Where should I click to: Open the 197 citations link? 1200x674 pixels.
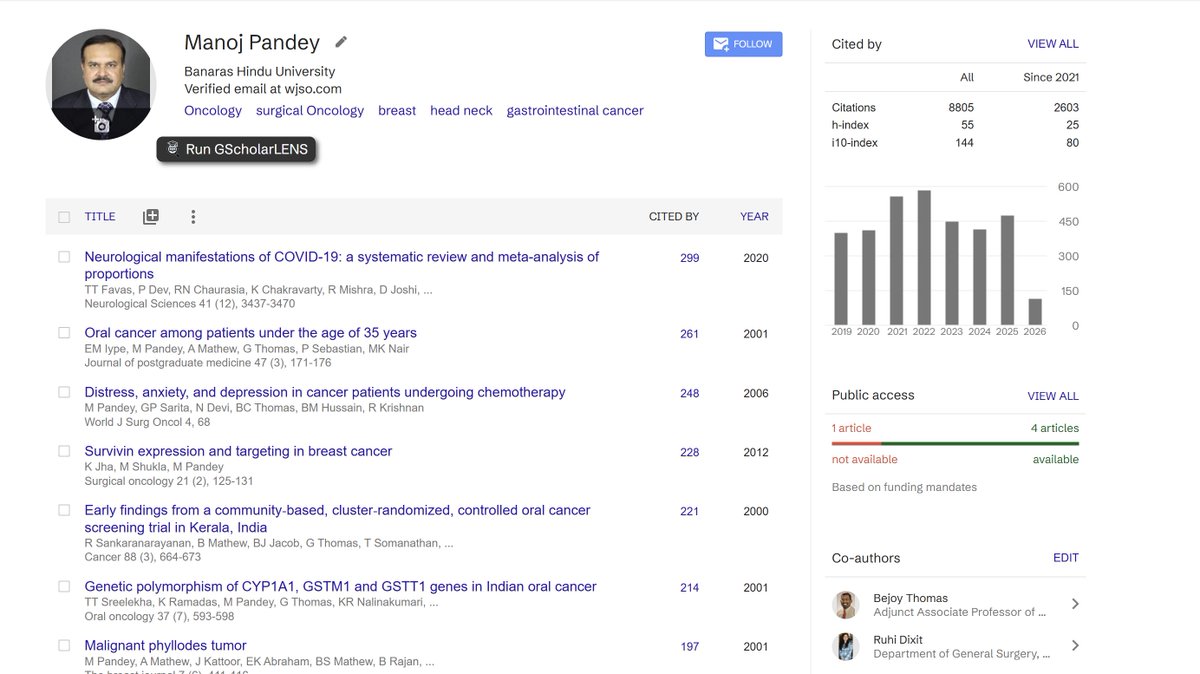690,647
